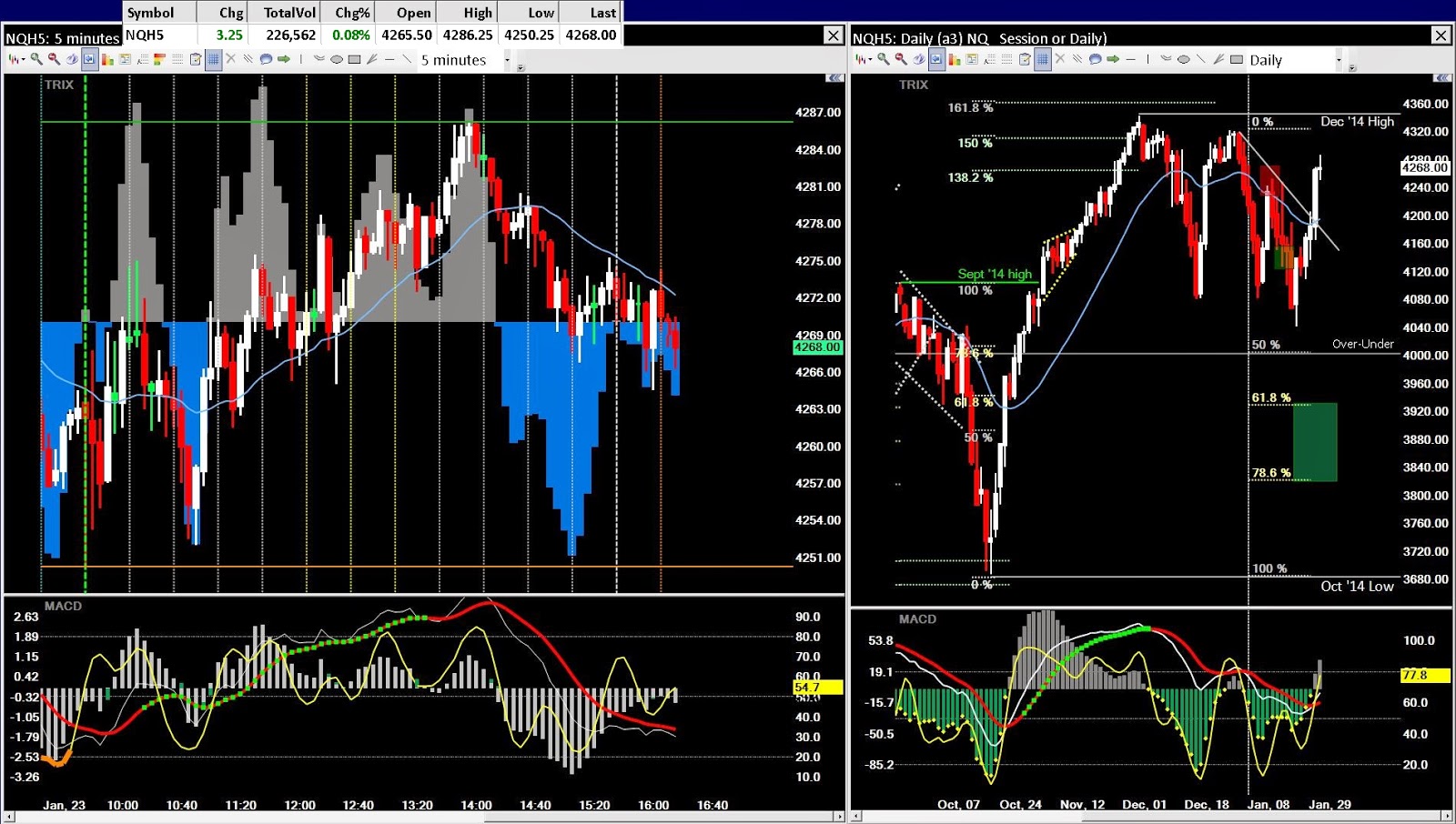
Task: Click the 'Sept '14 high' green label
Action: (995, 274)
